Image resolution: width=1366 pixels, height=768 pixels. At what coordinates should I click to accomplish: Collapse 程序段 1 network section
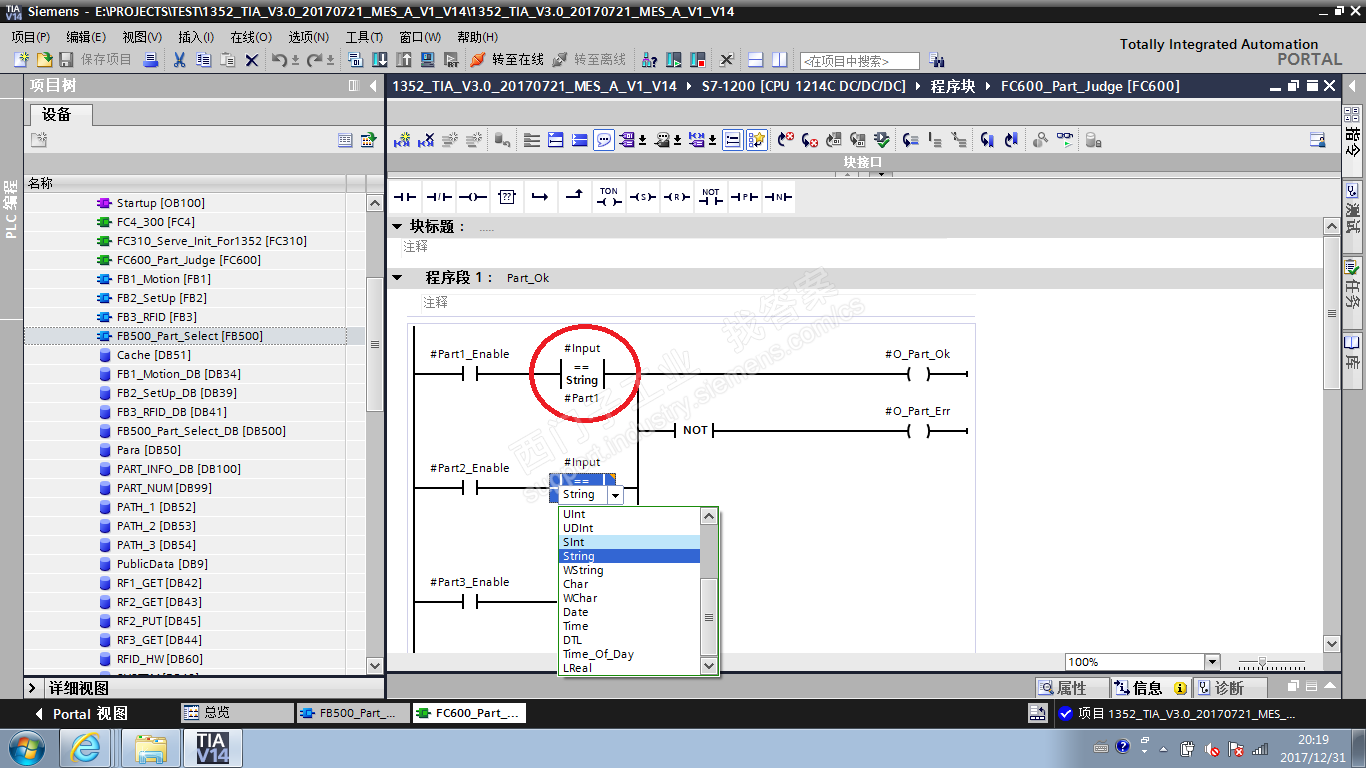point(397,278)
